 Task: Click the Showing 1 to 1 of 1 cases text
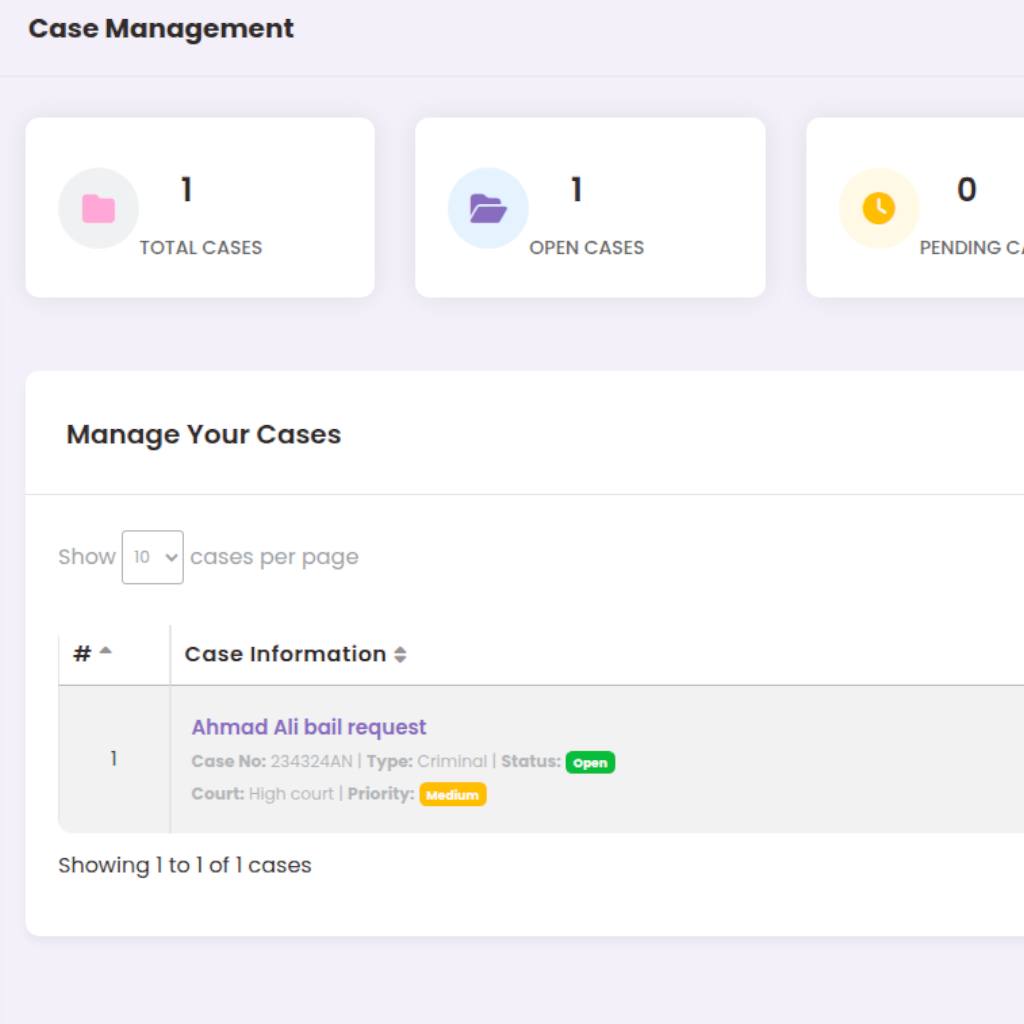click(185, 865)
